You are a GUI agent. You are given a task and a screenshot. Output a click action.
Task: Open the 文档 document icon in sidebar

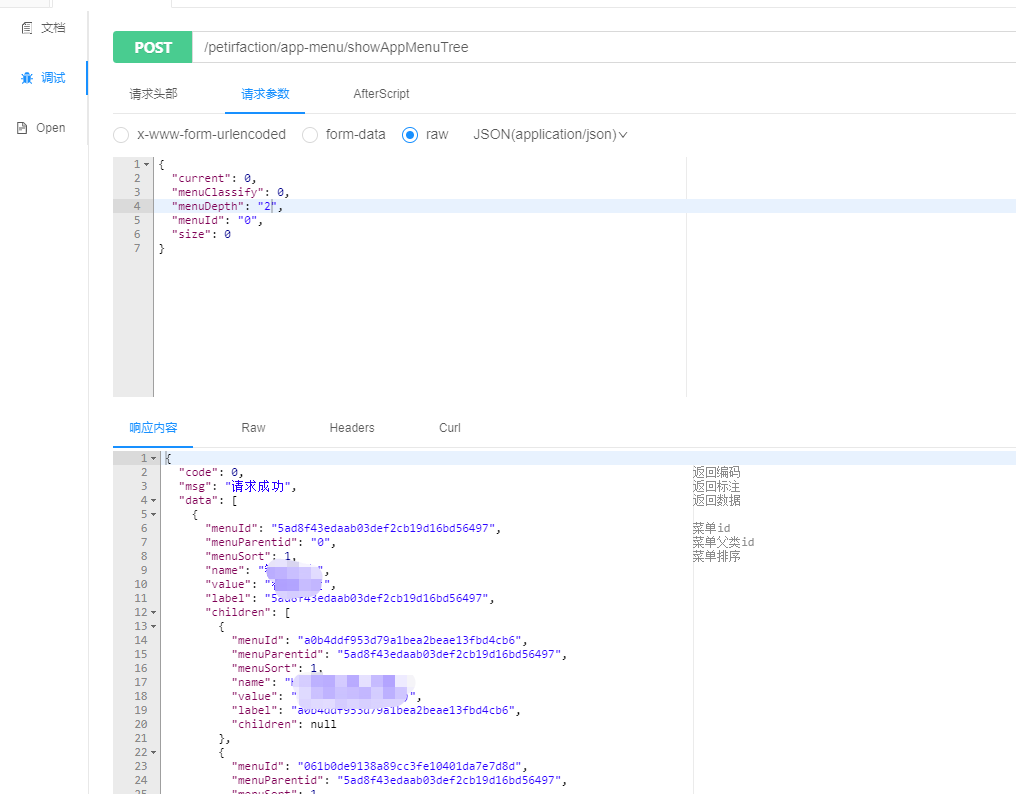click(27, 28)
